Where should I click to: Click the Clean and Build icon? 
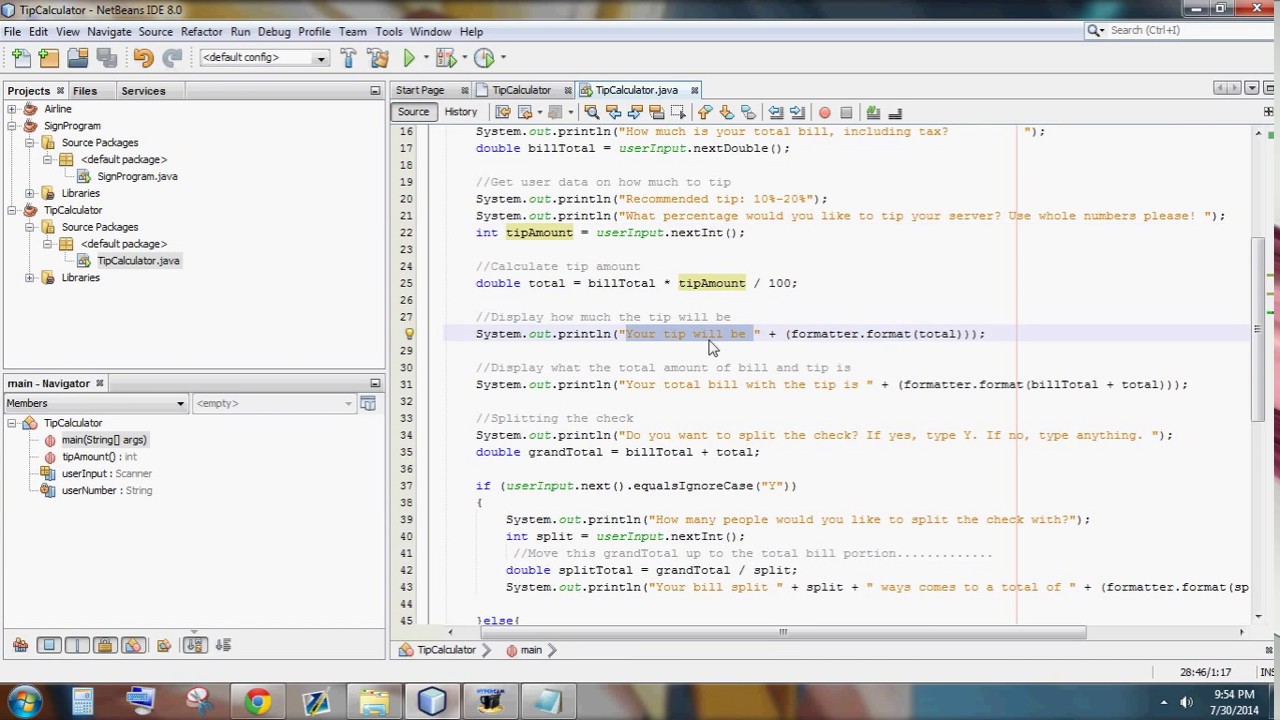(x=378, y=58)
